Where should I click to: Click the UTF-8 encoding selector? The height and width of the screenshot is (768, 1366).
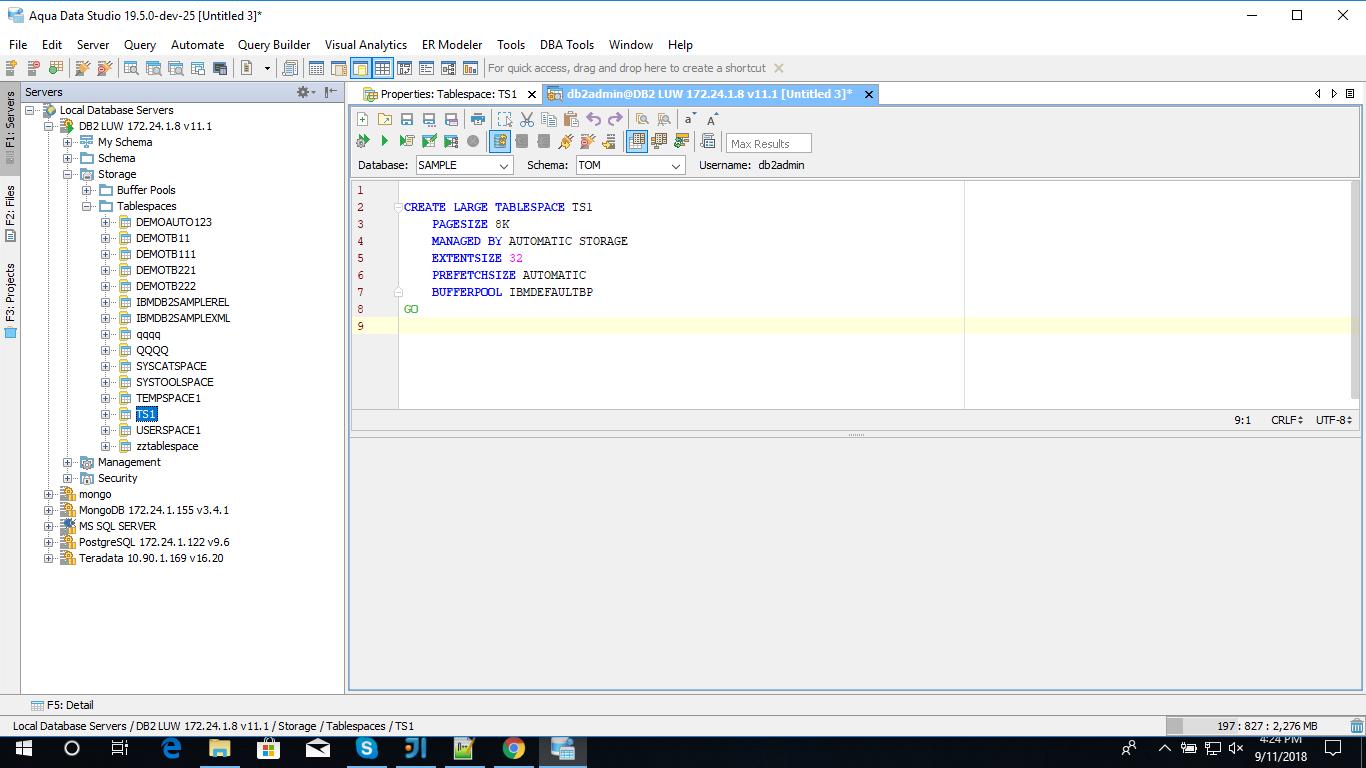[x=1335, y=420]
